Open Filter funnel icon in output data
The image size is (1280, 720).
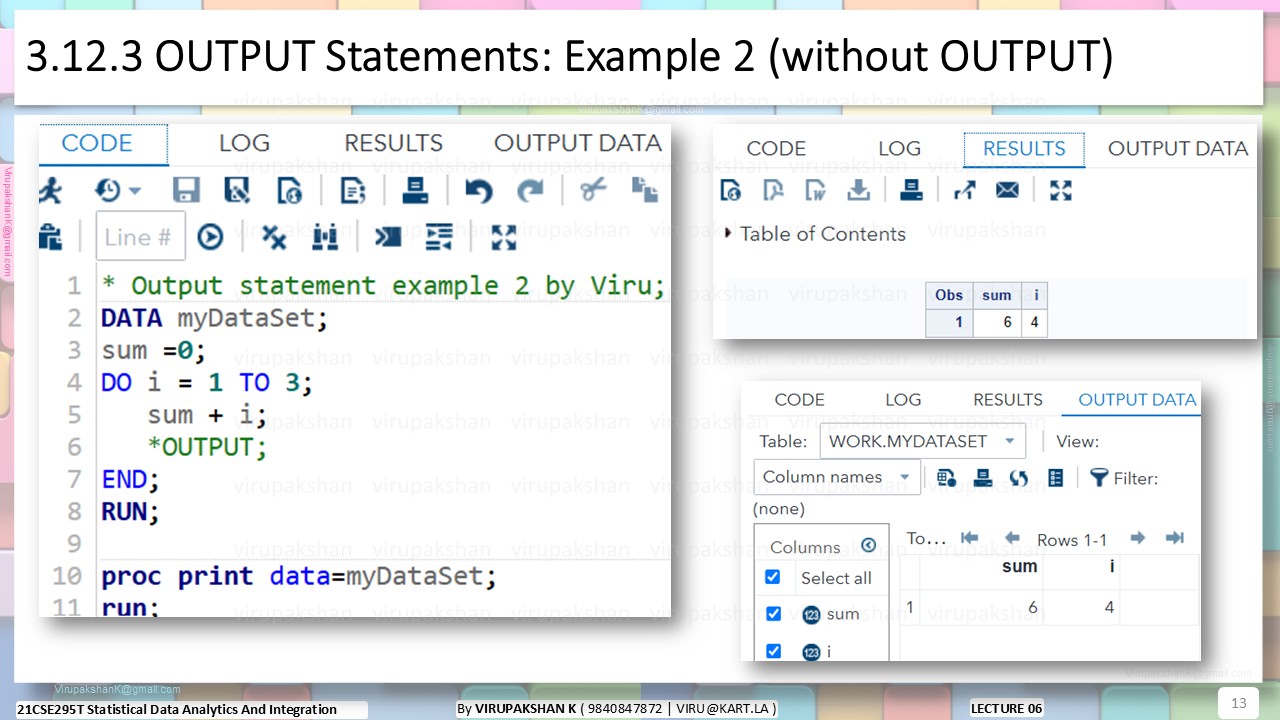coord(1099,477)
